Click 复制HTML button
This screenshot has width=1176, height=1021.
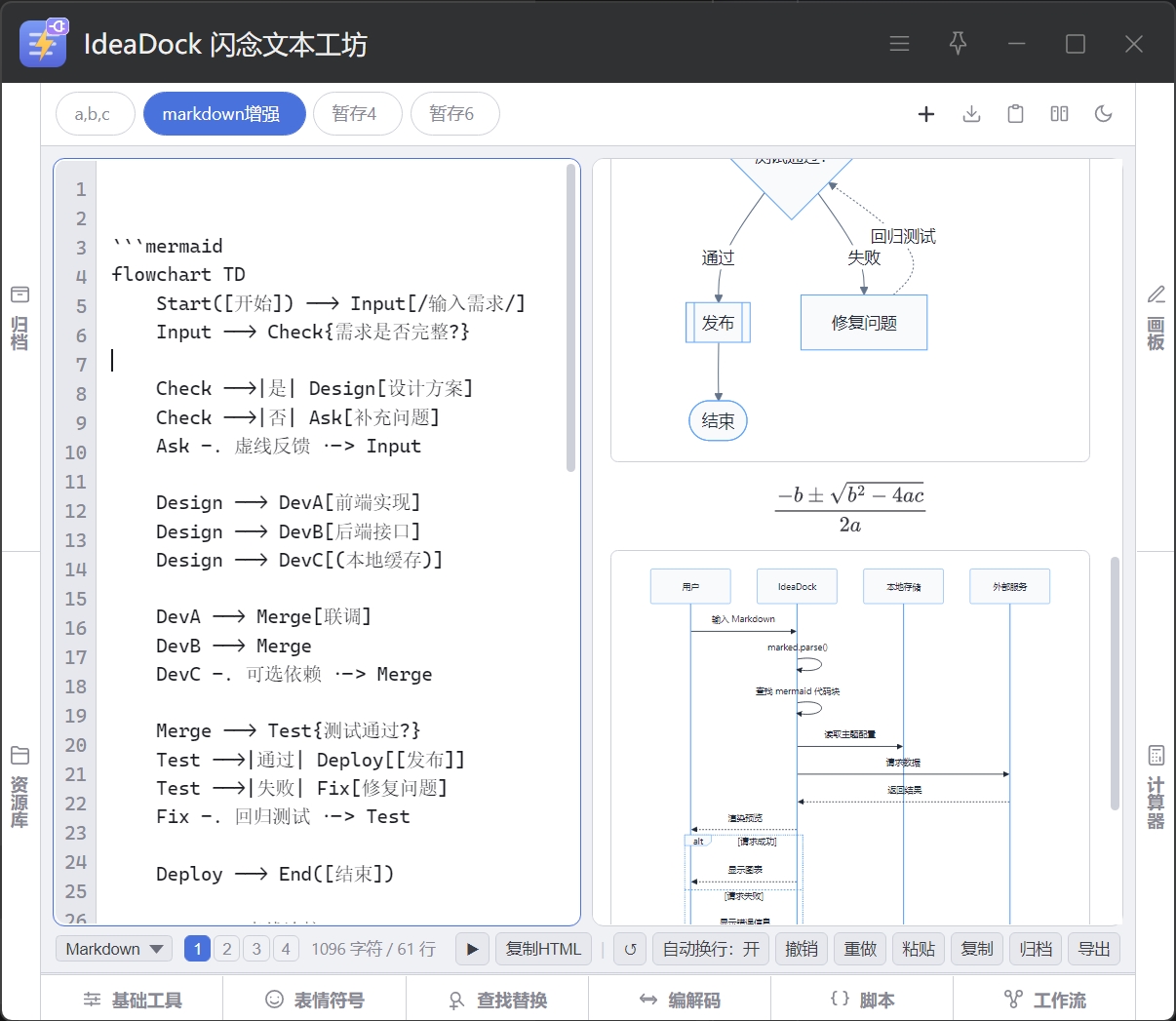pyautogui.click(x=544, y=949)
